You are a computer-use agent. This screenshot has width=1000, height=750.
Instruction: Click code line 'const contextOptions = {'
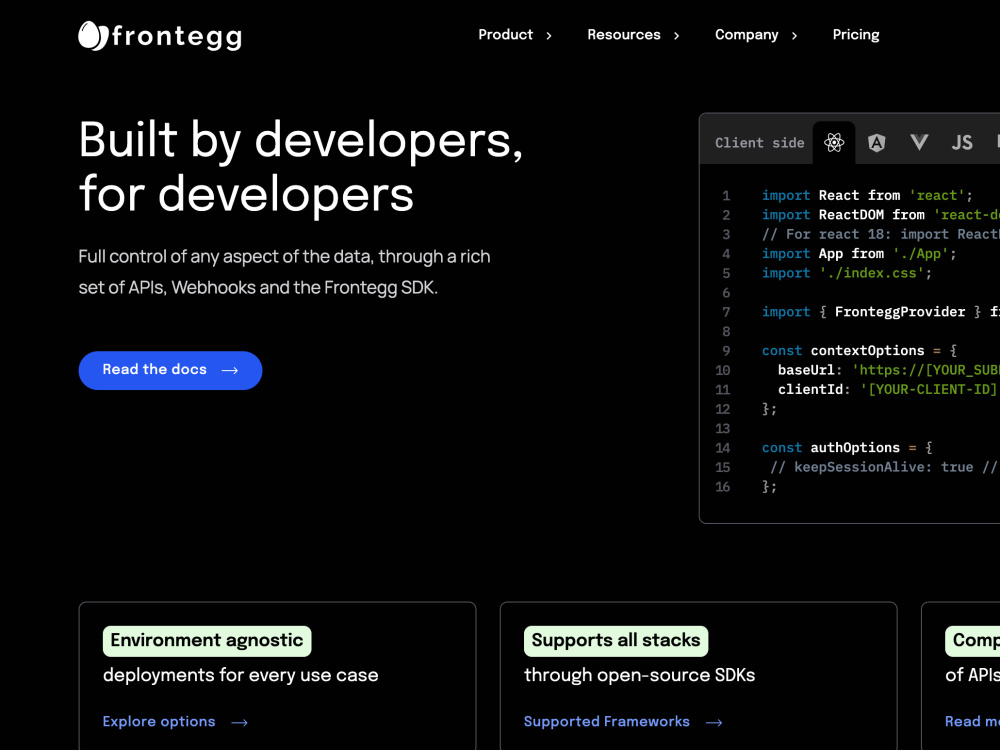point(858,351)
